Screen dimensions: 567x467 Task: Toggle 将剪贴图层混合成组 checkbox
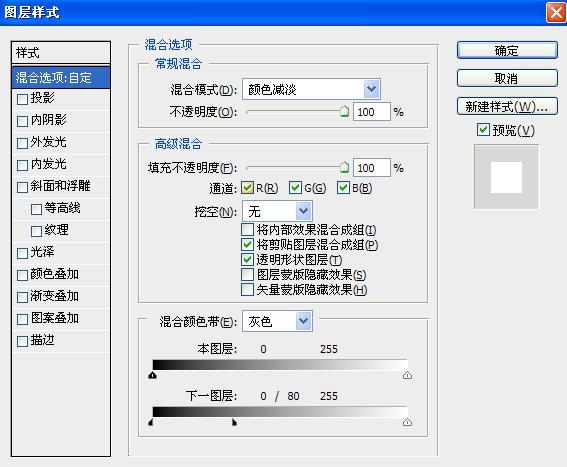(247, 245)
